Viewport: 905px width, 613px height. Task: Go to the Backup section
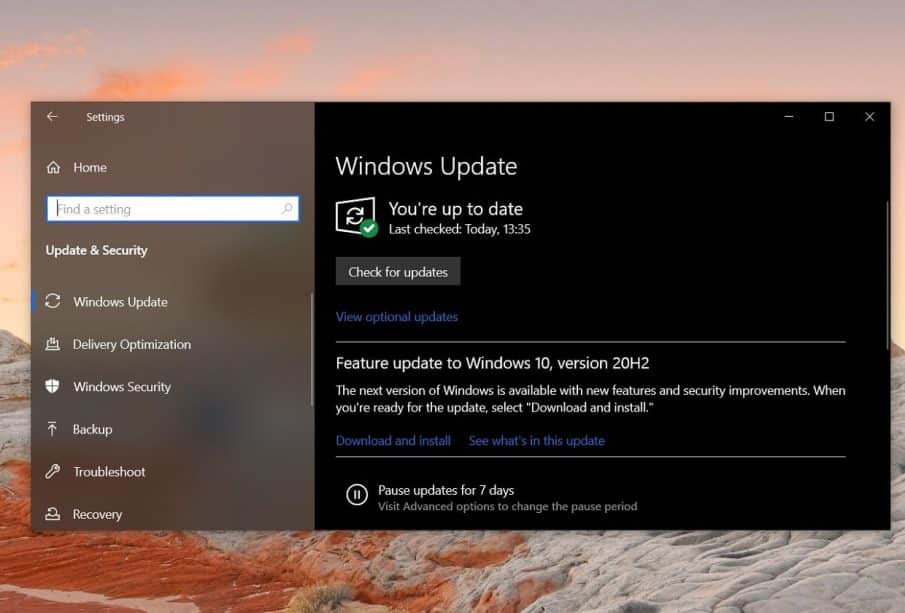click(92, 429)
